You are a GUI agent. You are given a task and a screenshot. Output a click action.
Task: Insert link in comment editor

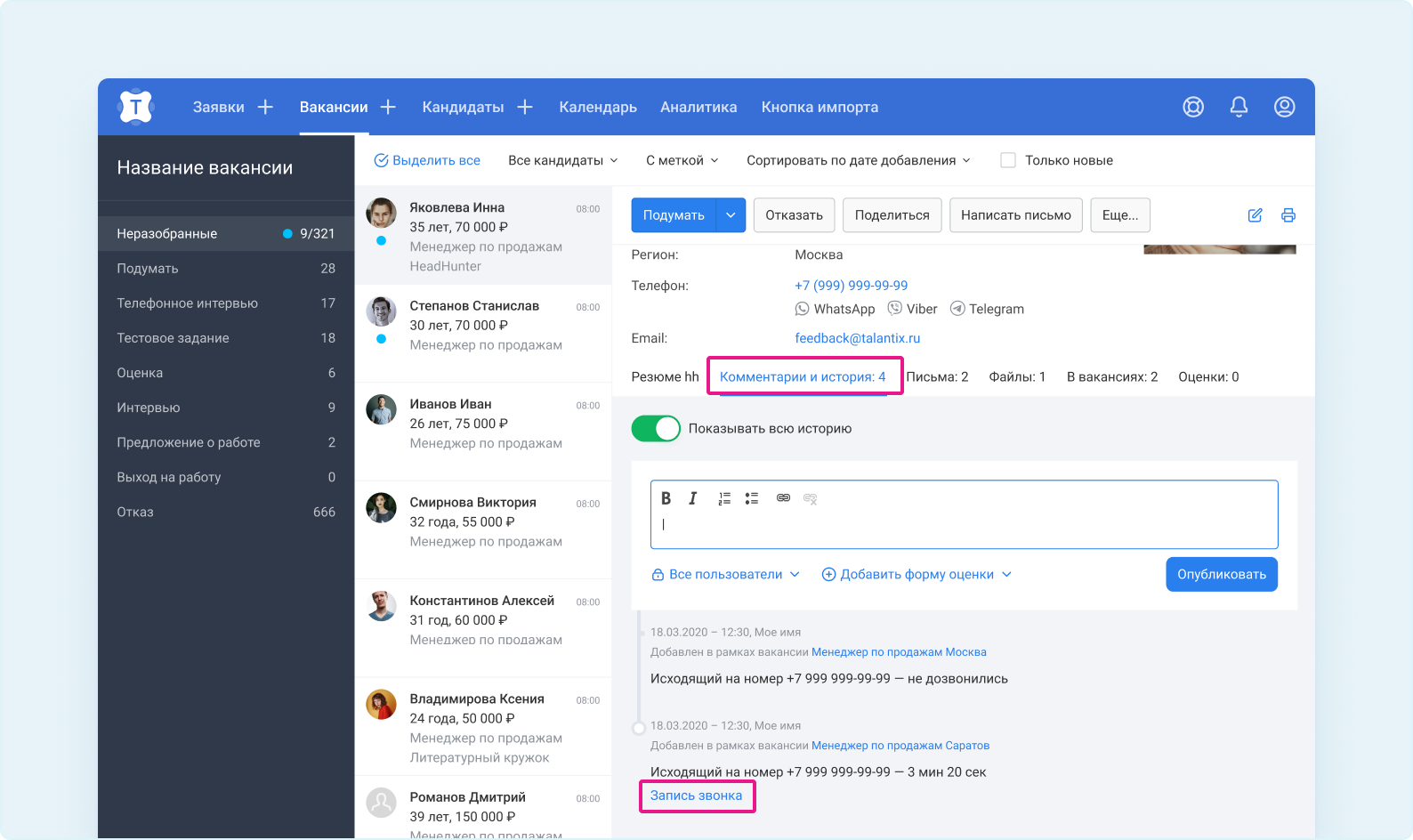click(x=783, y=498)
